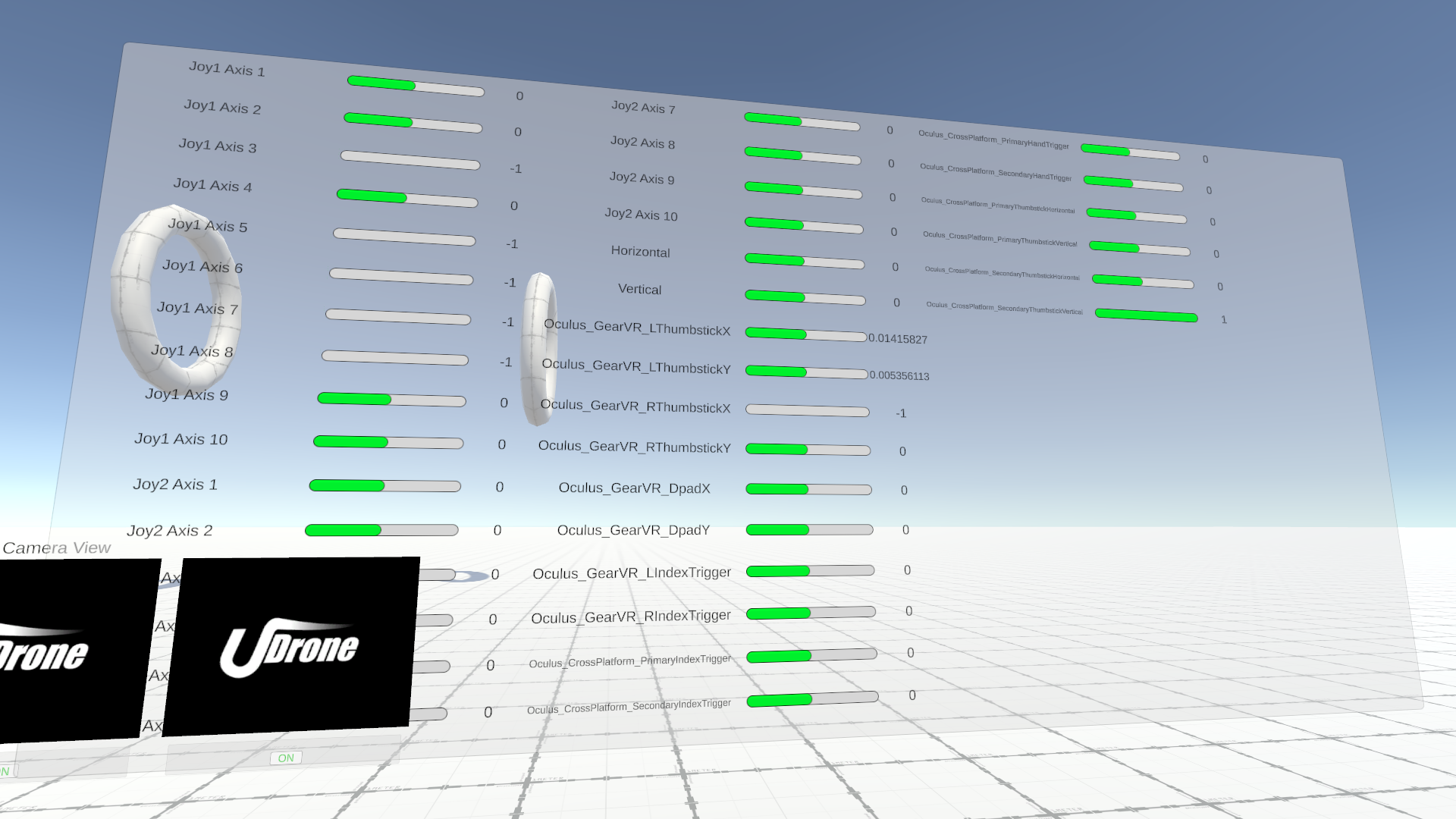Image resolution: width=1456 pixels, height=819 pixels.
Task: Click the Joy2 Axis 2 slider
Action: tap(381, 530)
